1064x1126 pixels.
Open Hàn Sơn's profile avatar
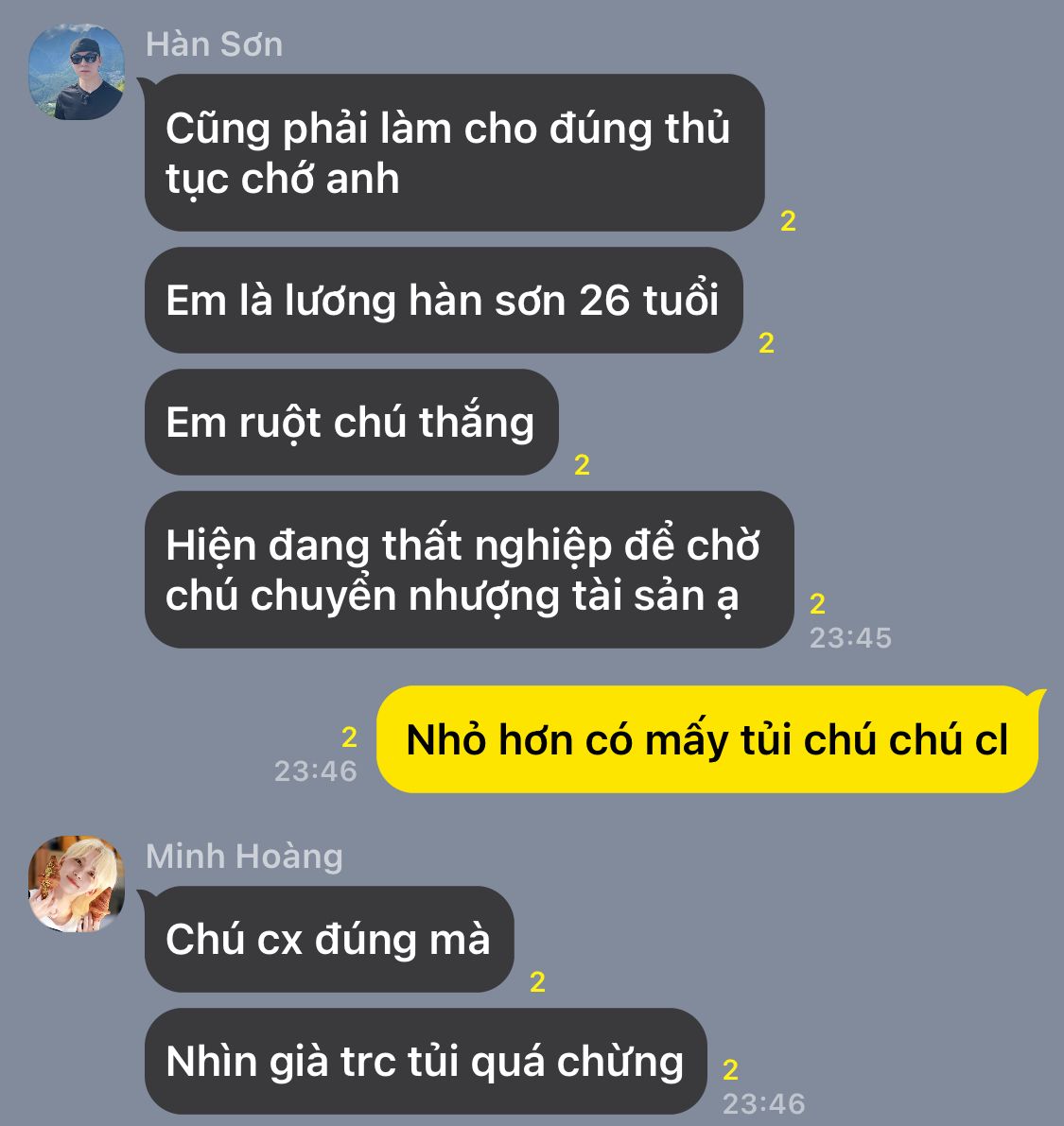click(x=77, y=72)
